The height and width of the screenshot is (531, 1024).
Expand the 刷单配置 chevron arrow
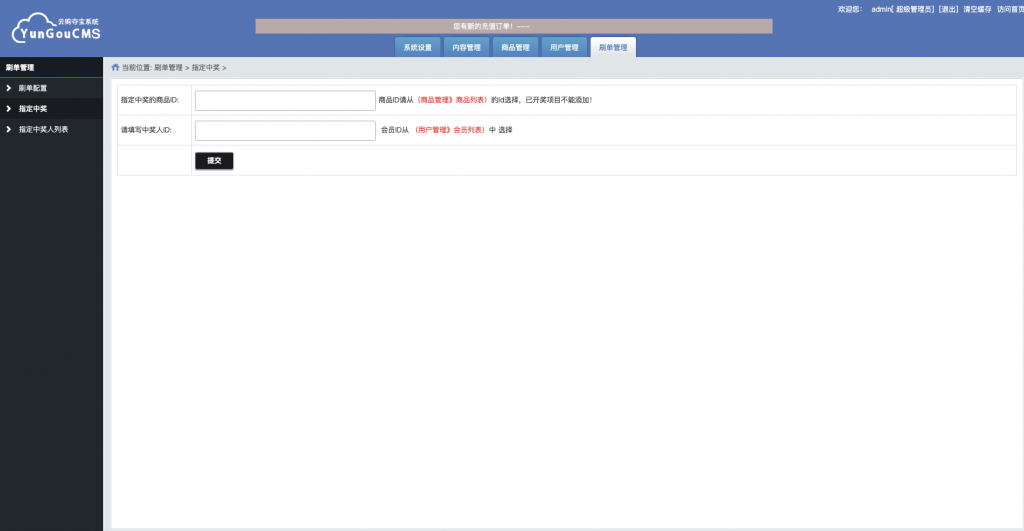(x=8, y=88)
